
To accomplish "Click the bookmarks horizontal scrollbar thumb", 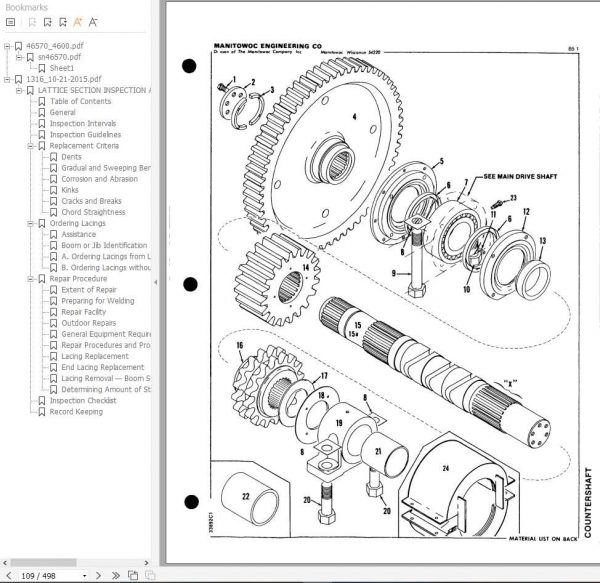I will [43, 563].
